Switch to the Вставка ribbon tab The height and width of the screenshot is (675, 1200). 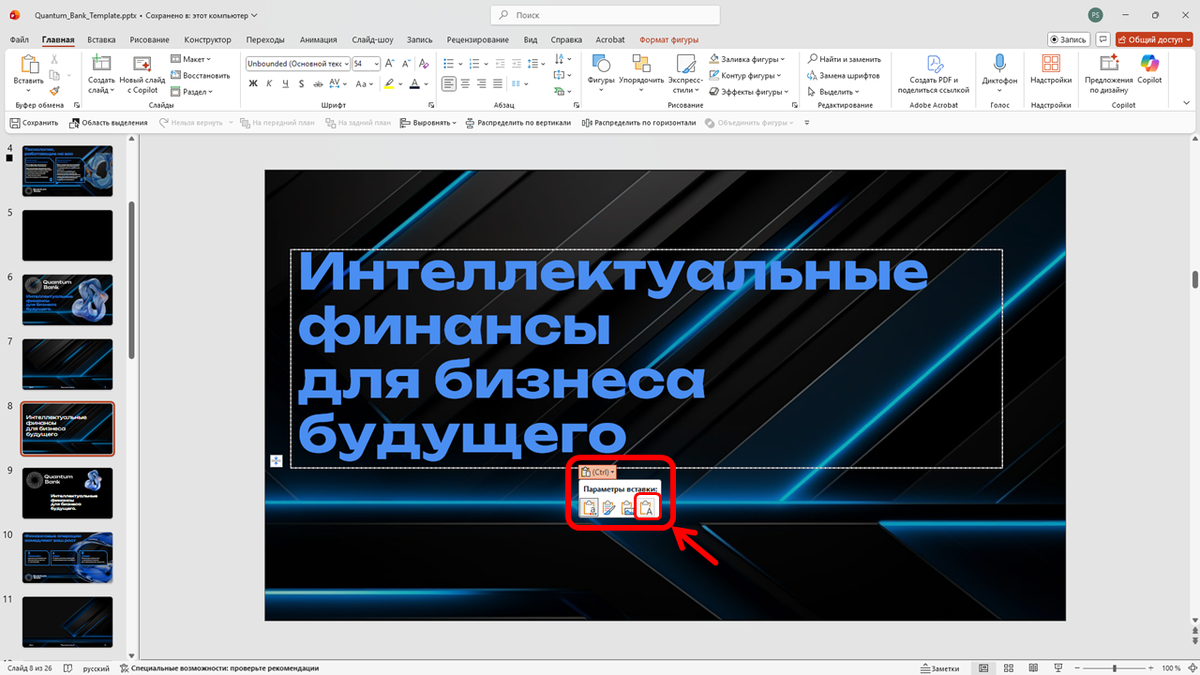[103, 39]
